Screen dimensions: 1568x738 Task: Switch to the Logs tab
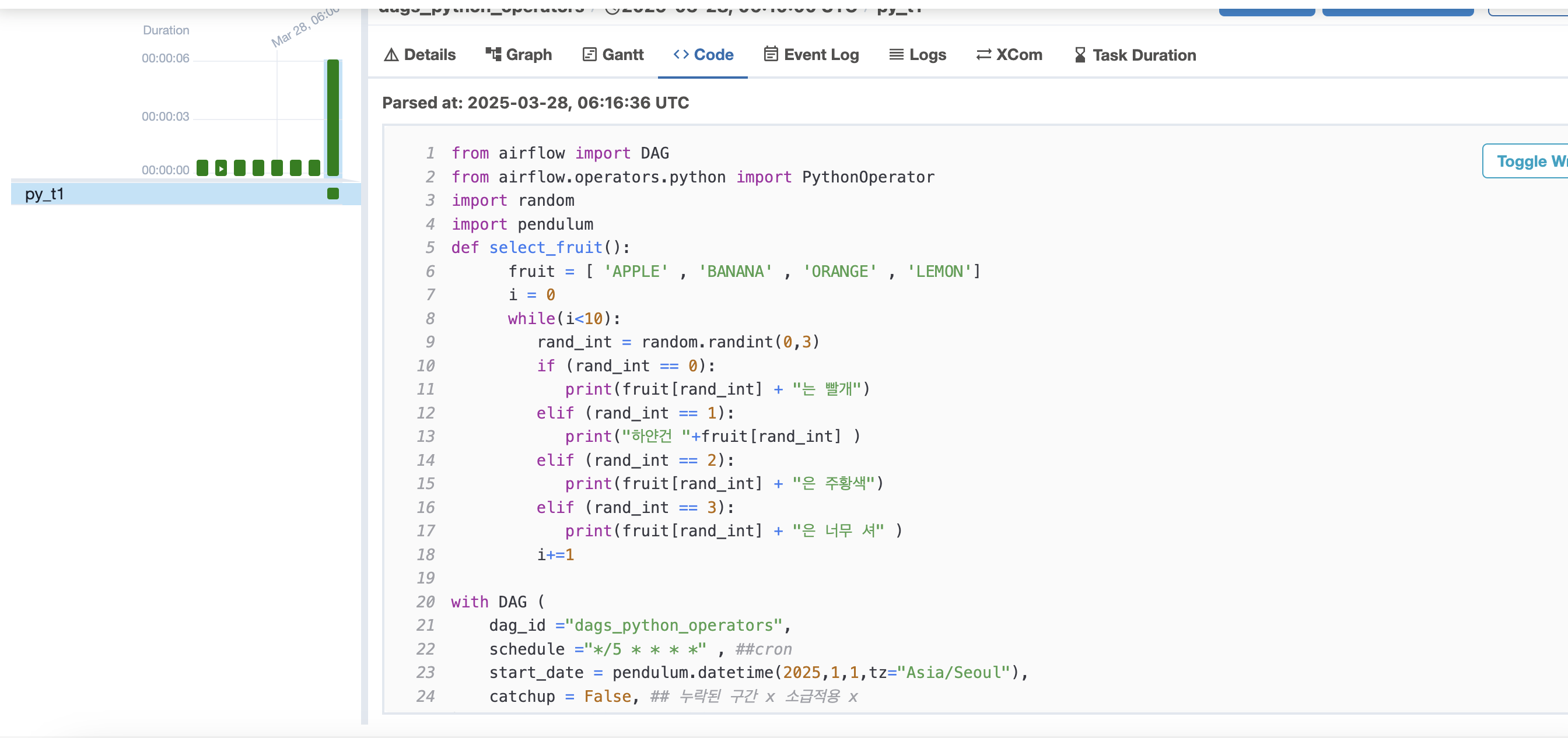tap(918, 55)
